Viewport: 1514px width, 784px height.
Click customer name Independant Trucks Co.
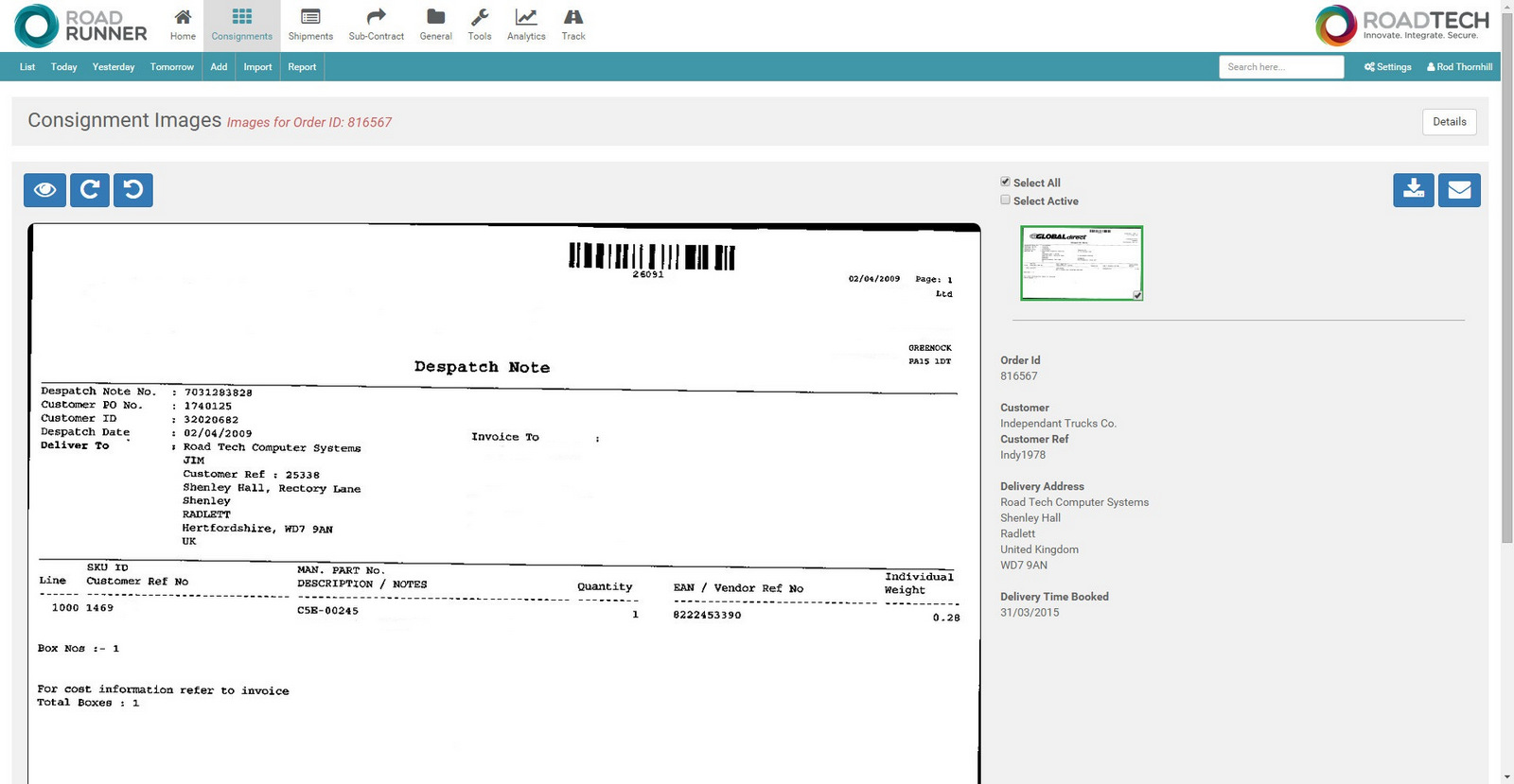tap(1058, 424)
